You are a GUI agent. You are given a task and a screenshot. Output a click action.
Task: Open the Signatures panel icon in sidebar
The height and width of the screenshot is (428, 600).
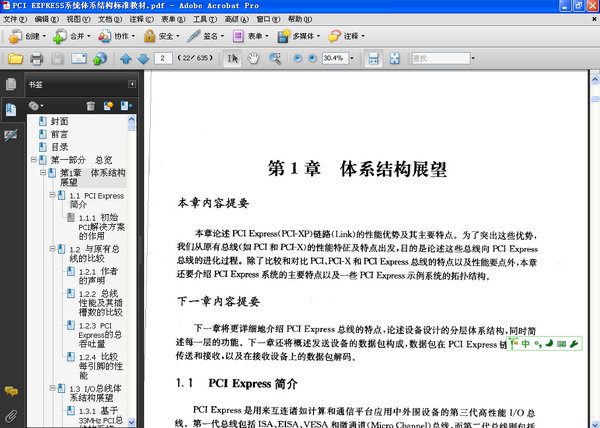pyautogui.click(x=11, y=135)
